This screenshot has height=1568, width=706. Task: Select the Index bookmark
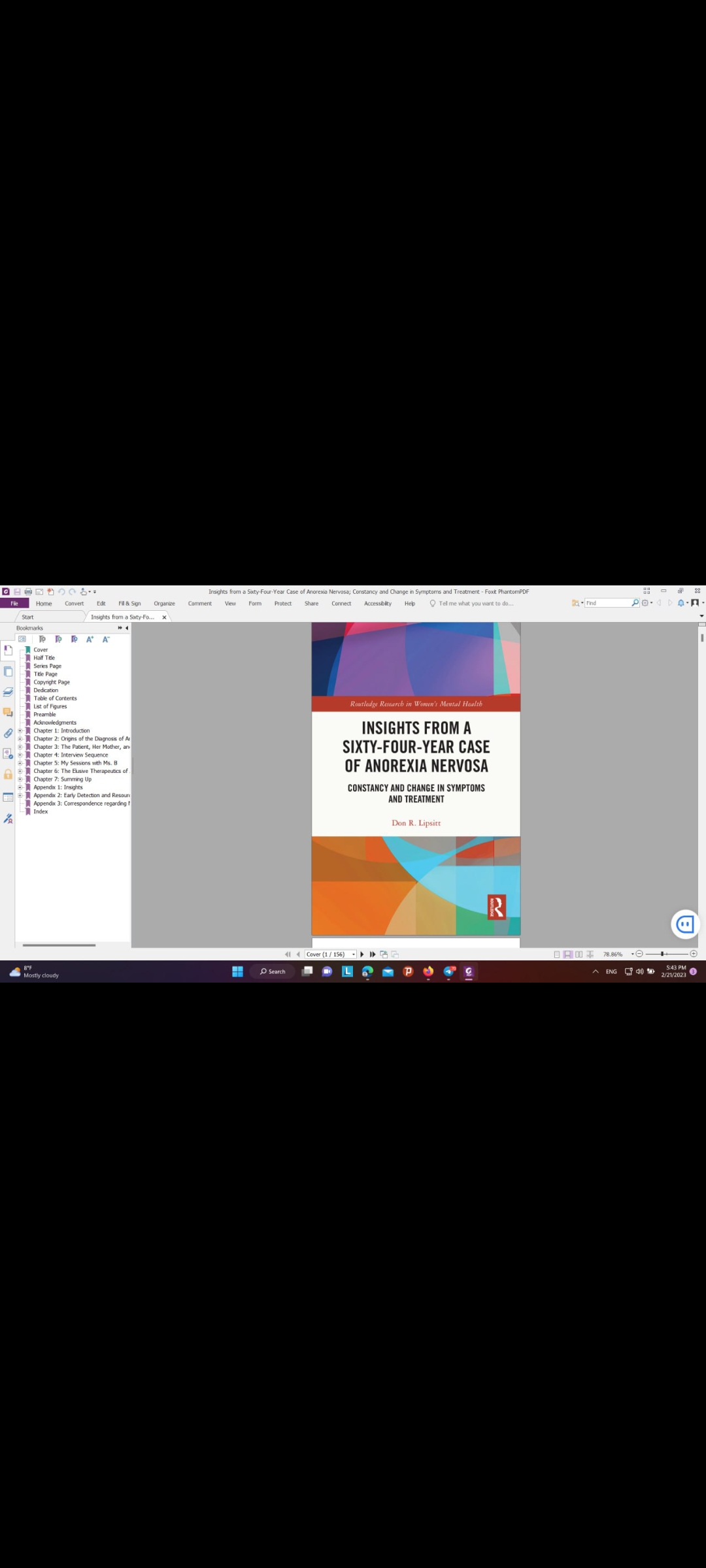point(41,811)
